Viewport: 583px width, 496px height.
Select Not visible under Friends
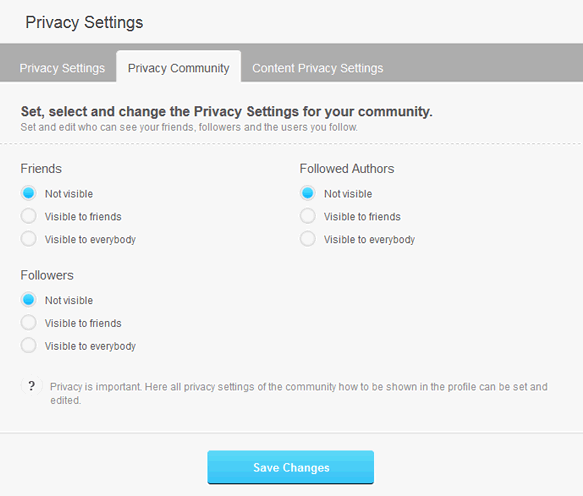29,193
